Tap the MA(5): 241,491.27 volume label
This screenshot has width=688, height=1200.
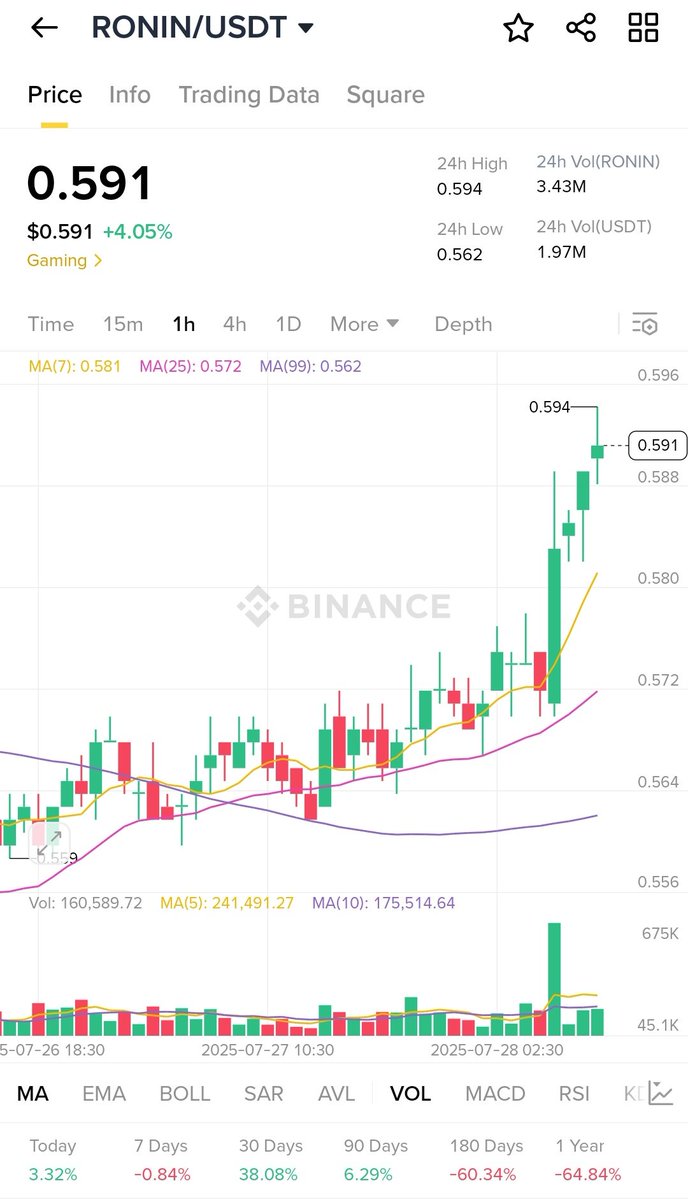click(x=225, y=903)
